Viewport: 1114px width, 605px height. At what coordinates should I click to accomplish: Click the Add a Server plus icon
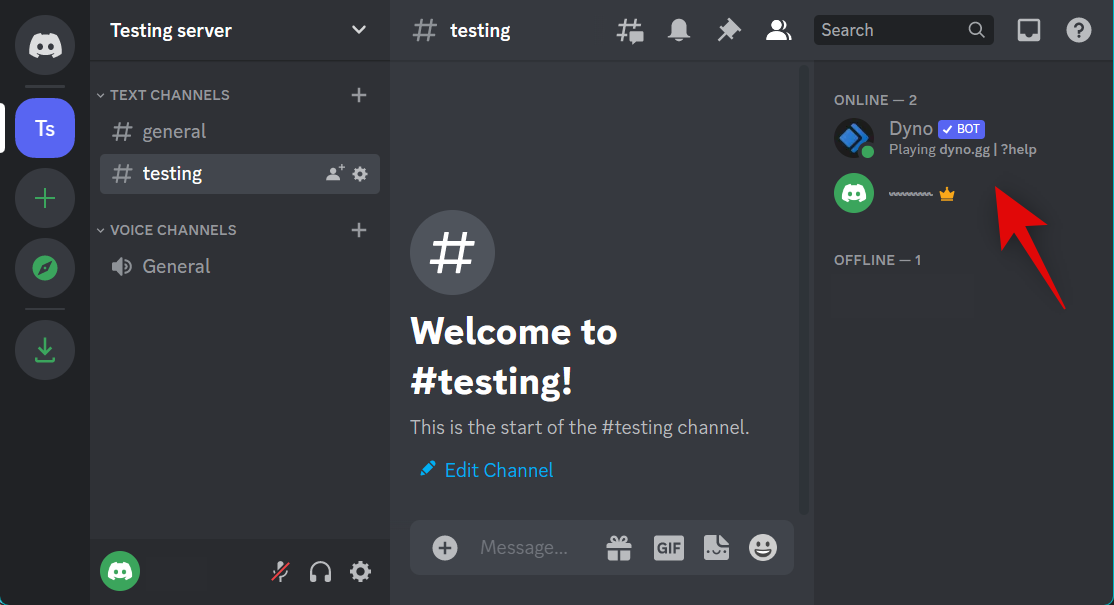tap(45, 198)
